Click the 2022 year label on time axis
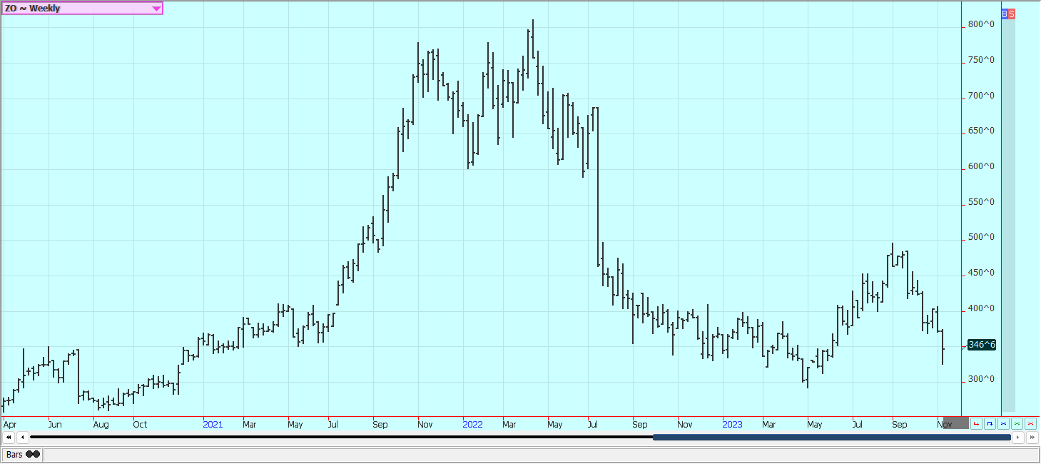Screen dimensions: 1042x464 point(472,423)
